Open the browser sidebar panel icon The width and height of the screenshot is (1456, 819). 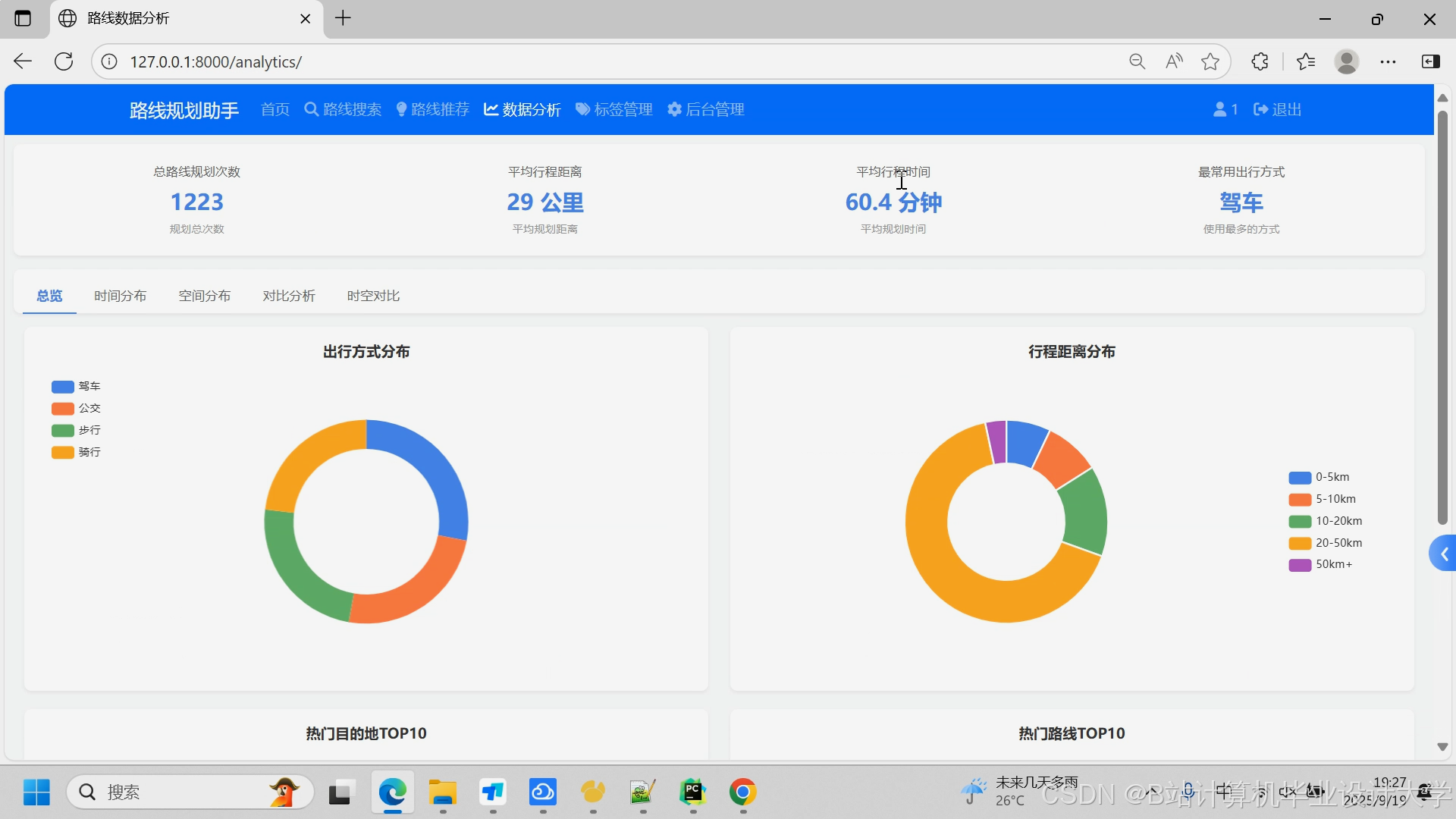(x=1430, y=61)
